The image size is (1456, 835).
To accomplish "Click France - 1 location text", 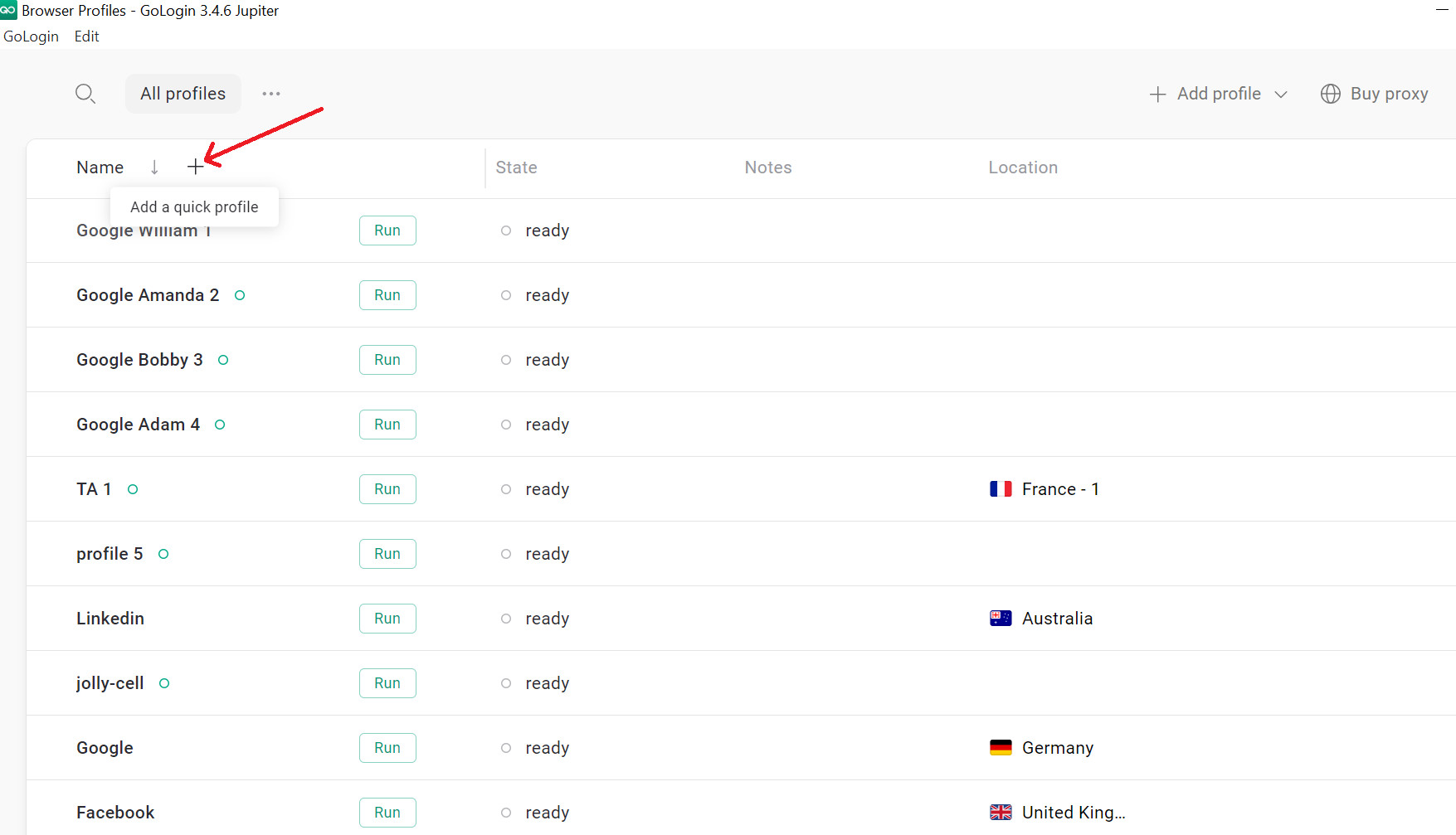I will (x=1060, y=489).
